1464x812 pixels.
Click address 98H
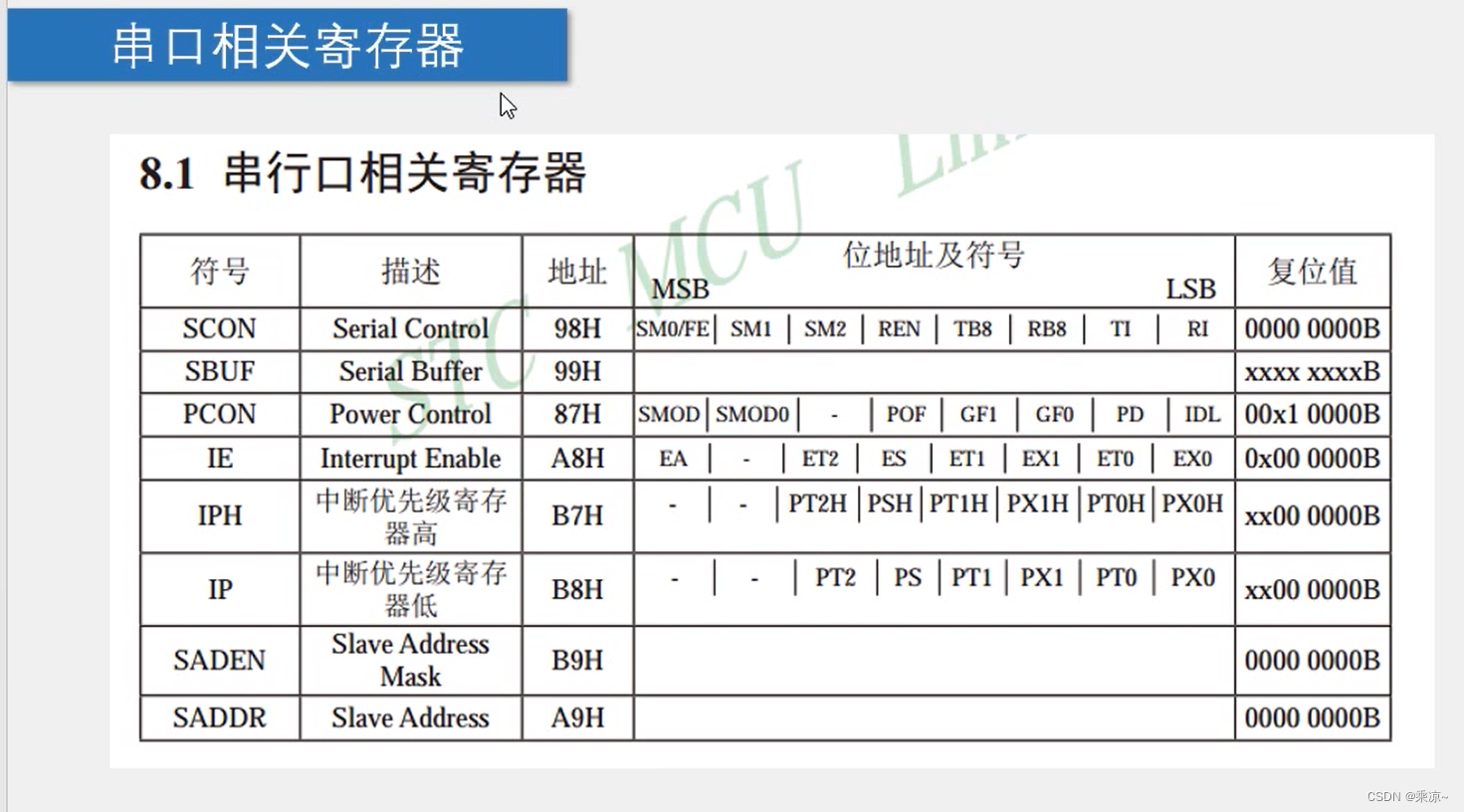tap(577, 328)
